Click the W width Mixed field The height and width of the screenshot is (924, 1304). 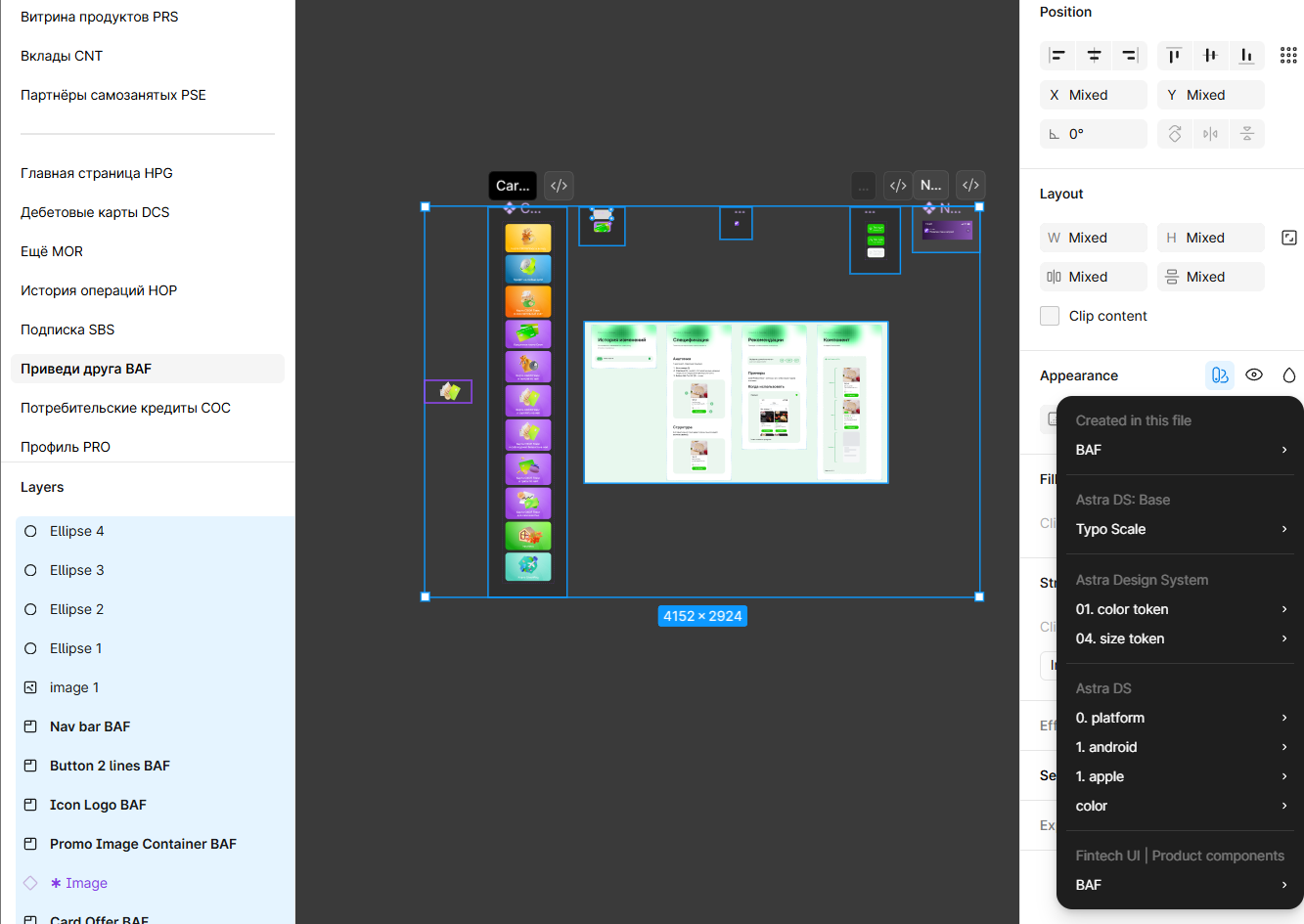[1094, 238]
